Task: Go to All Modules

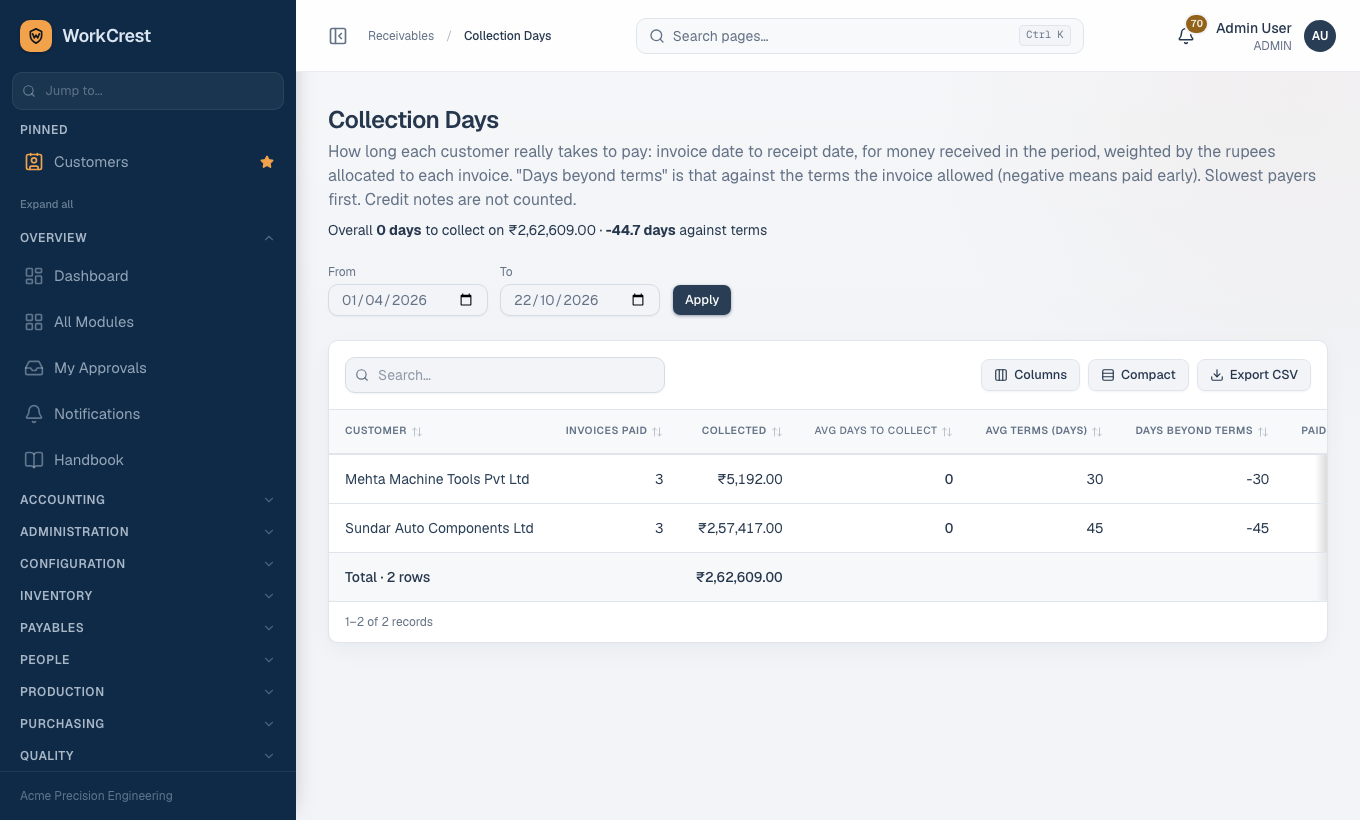Action: pos(148,322)
